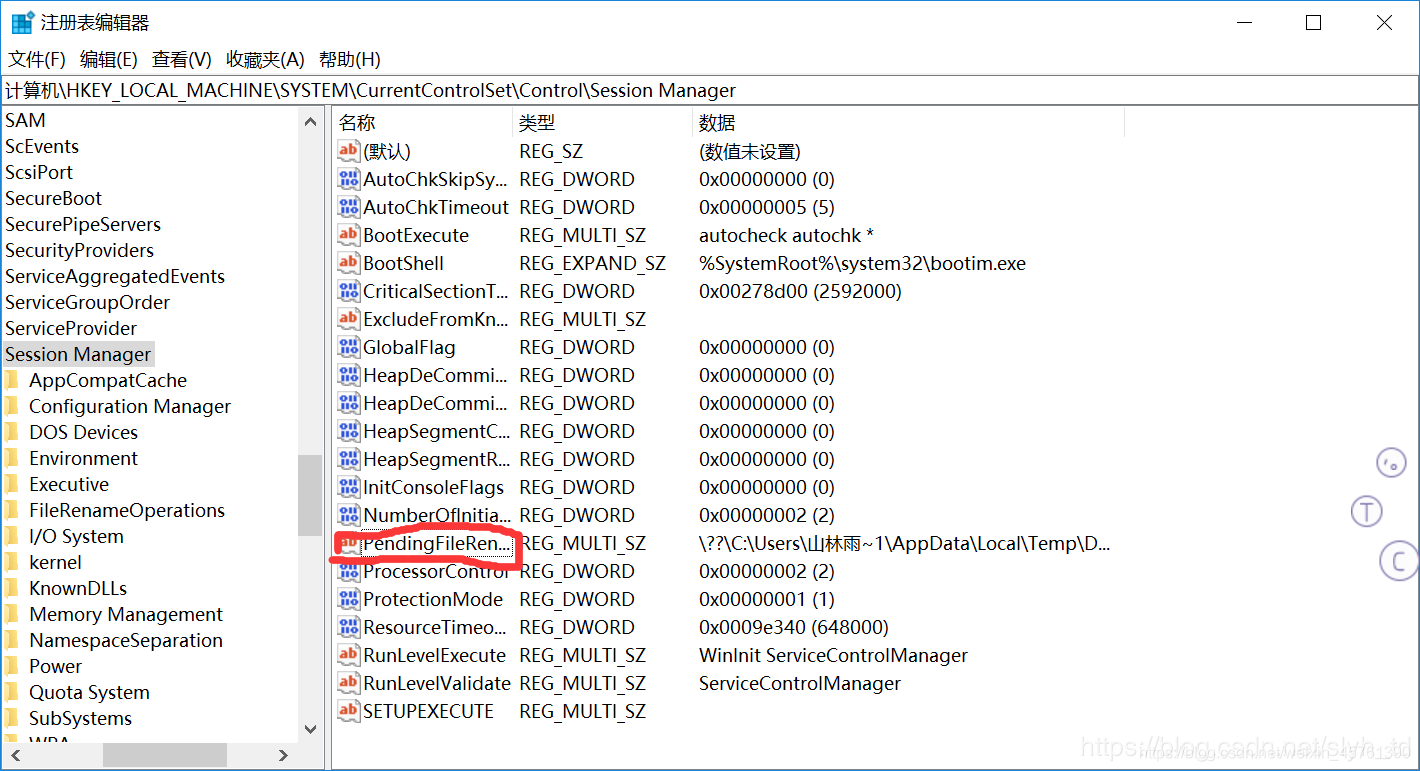Open the 帮助(H) menu
This screenshot has height=771, width=1420.
(x=350, y=59)
